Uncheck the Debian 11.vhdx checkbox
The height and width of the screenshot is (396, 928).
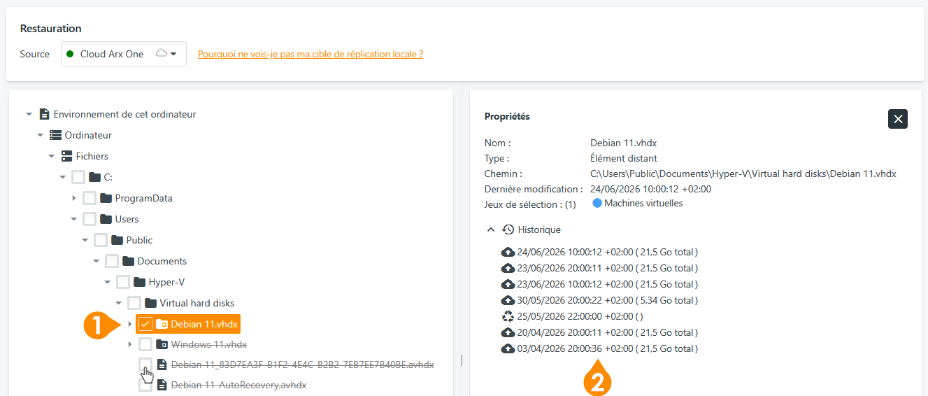point(146,324)
